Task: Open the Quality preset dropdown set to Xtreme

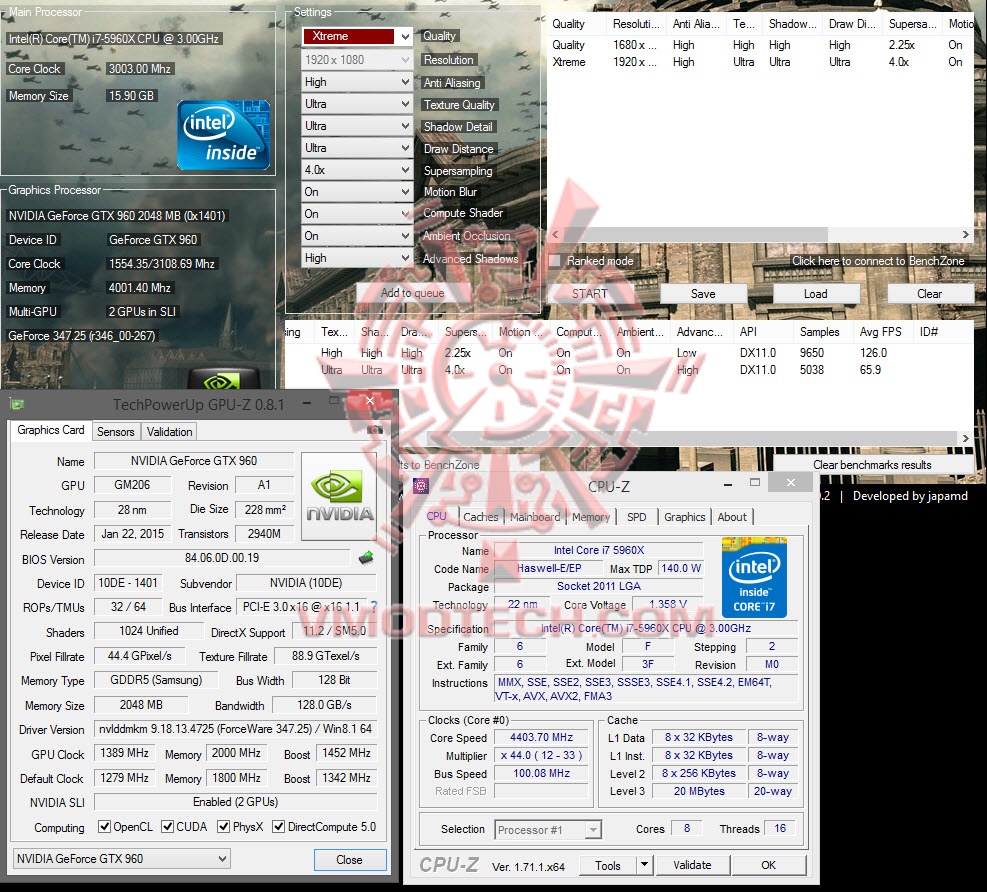Action: 357,37
